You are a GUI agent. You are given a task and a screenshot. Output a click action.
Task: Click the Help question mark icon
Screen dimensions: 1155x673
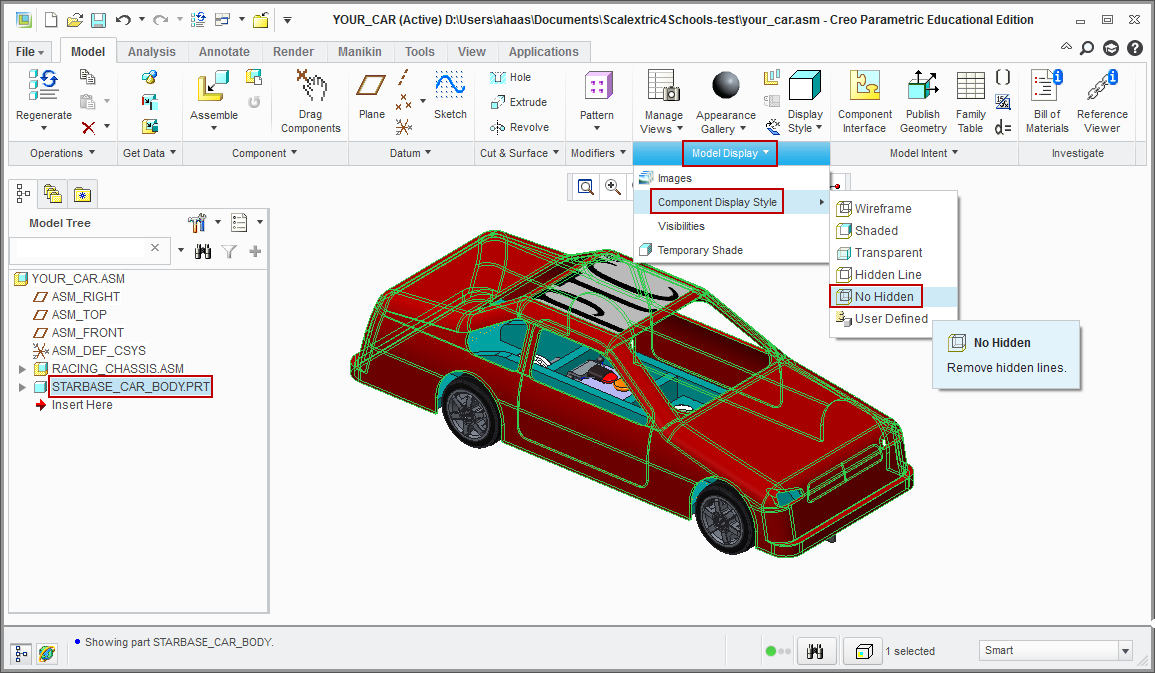[x=1134, y=49]
